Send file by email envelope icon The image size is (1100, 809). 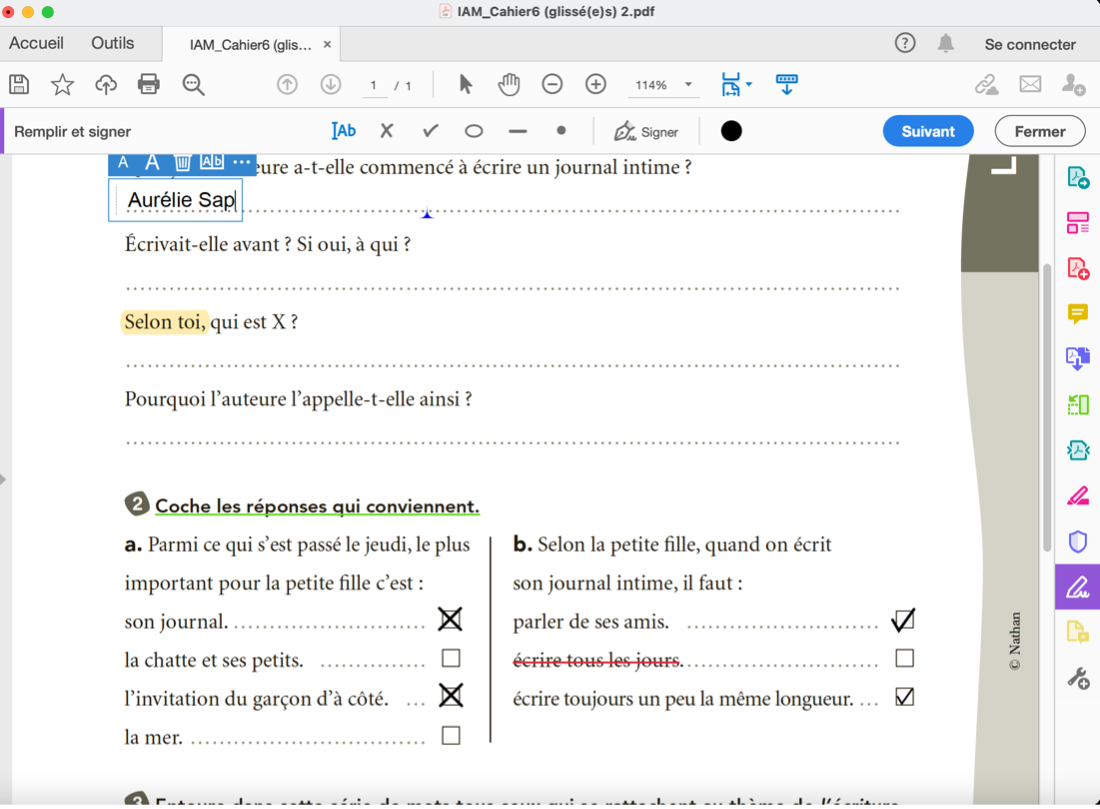[x=1030, y=85]
